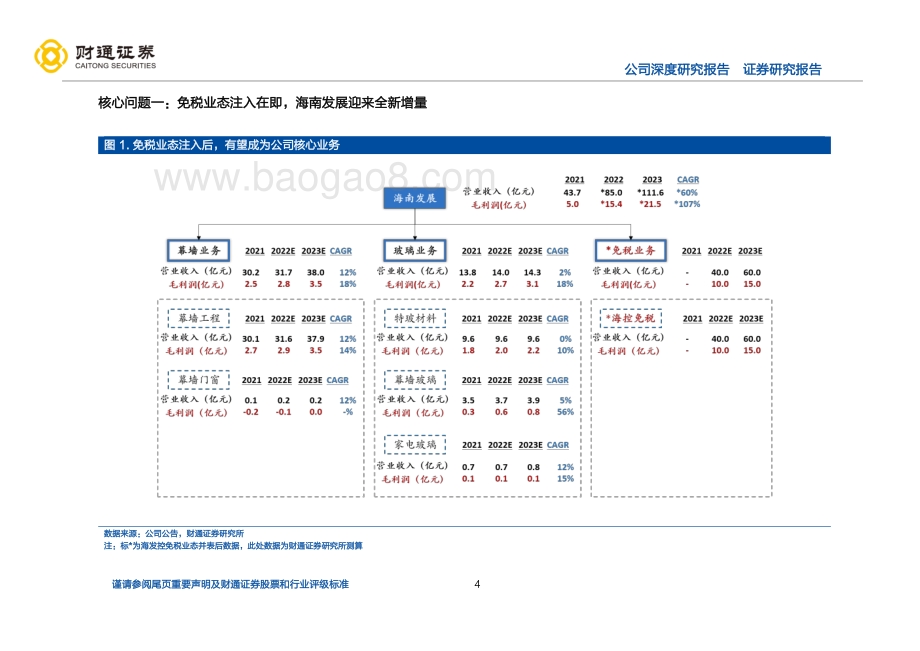Click the dashed 家电玻璃 sub-segment box
The height and width of the screenshot is (651, 920).
415,445
